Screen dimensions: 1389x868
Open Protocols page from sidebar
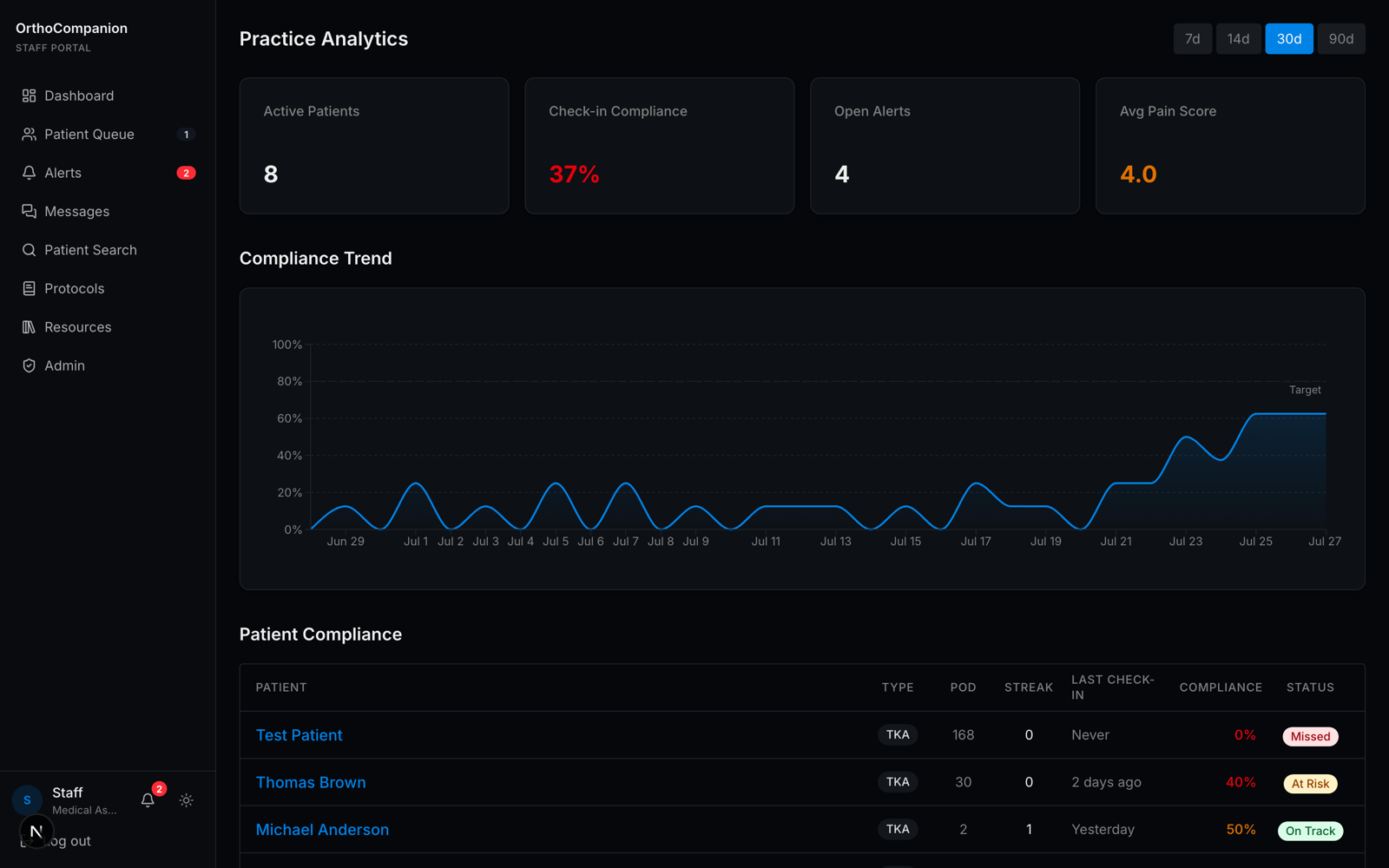(108, 288)
